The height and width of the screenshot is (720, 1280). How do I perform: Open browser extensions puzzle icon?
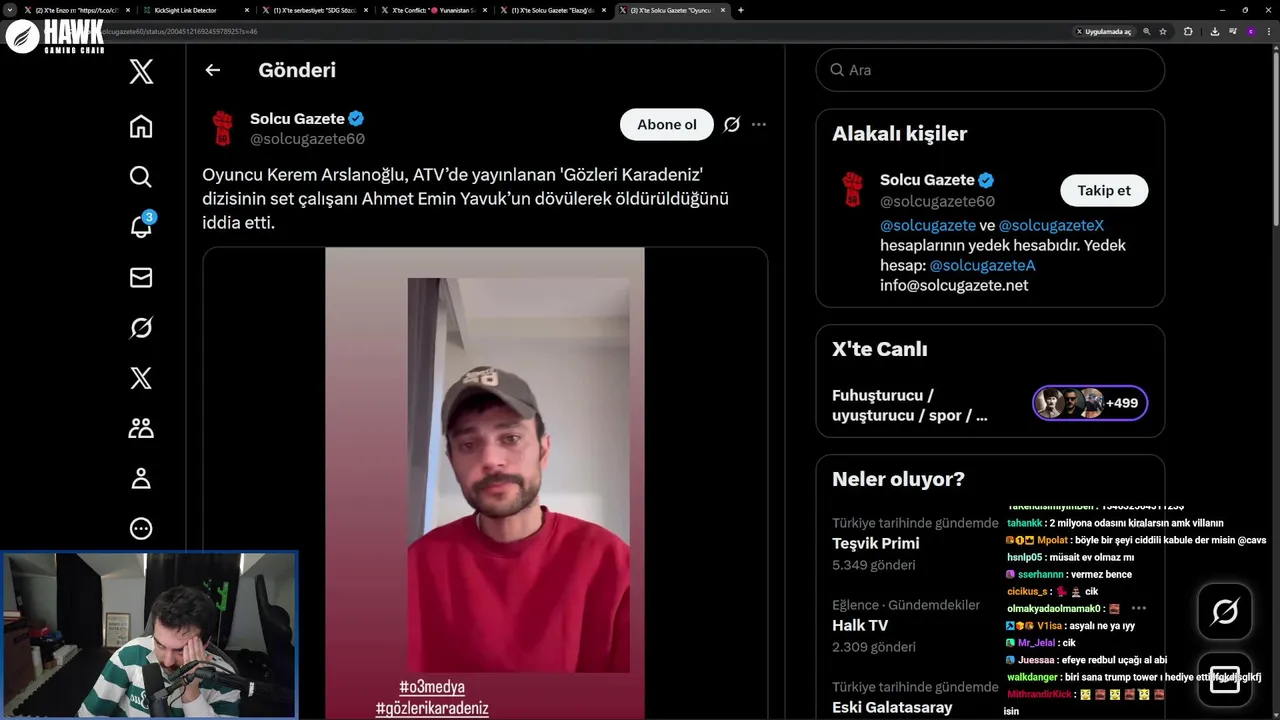[1188, 31]
